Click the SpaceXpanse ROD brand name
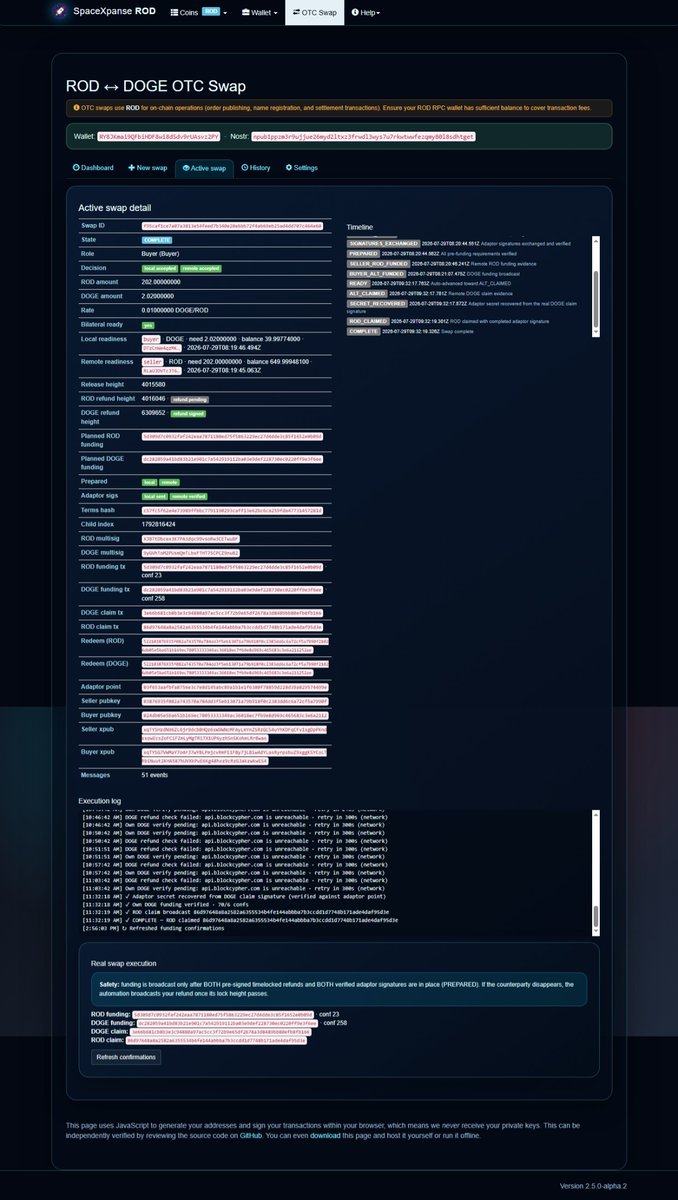 click(x=113, y=13)
